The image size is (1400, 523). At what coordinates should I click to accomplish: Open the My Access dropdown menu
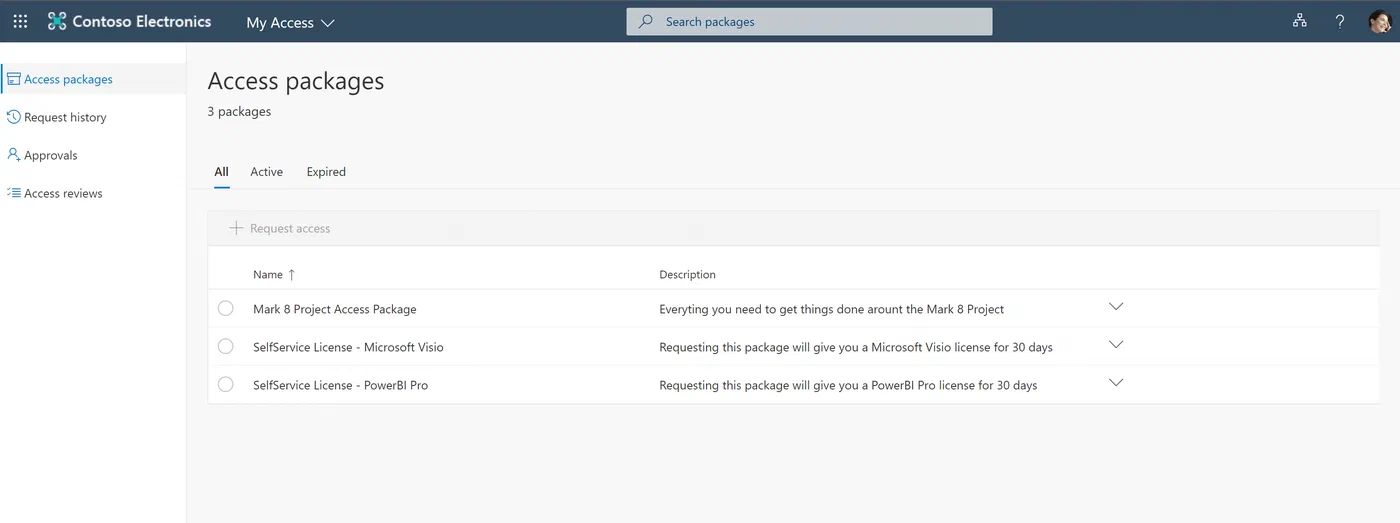pos(290,22)
